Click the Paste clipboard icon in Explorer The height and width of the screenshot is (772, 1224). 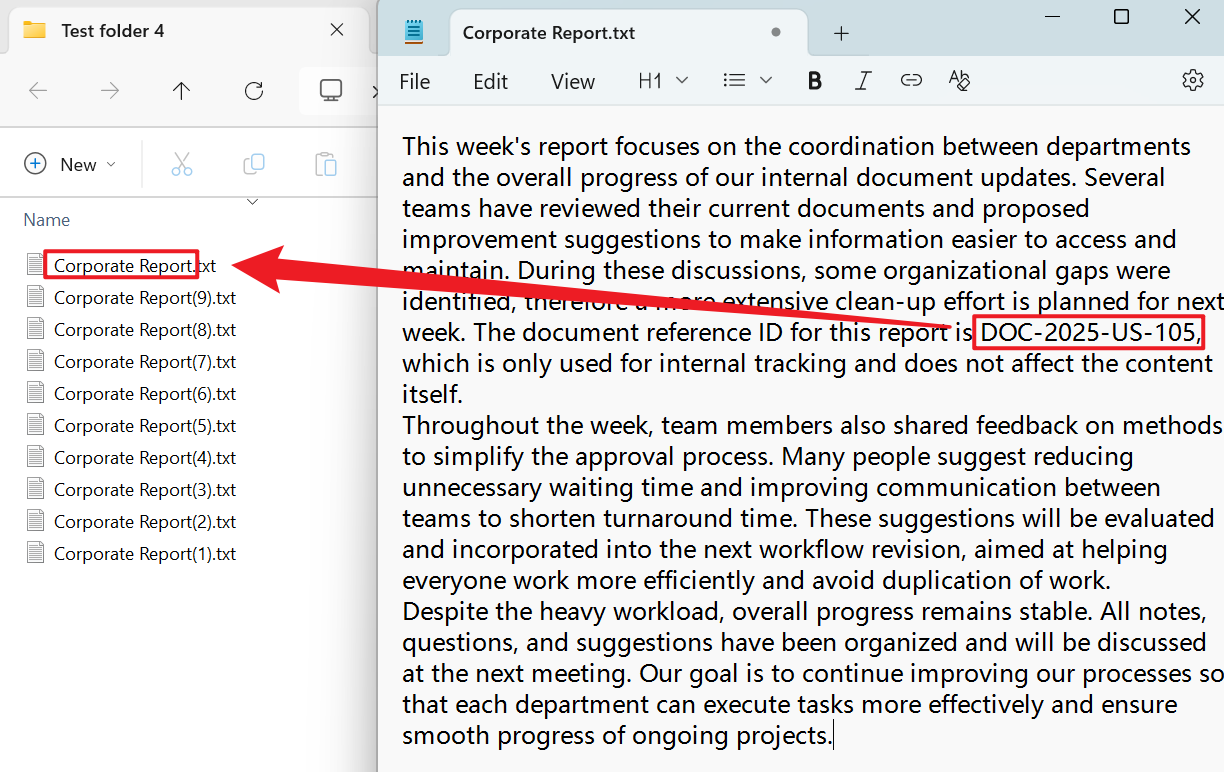pos(325,164)
